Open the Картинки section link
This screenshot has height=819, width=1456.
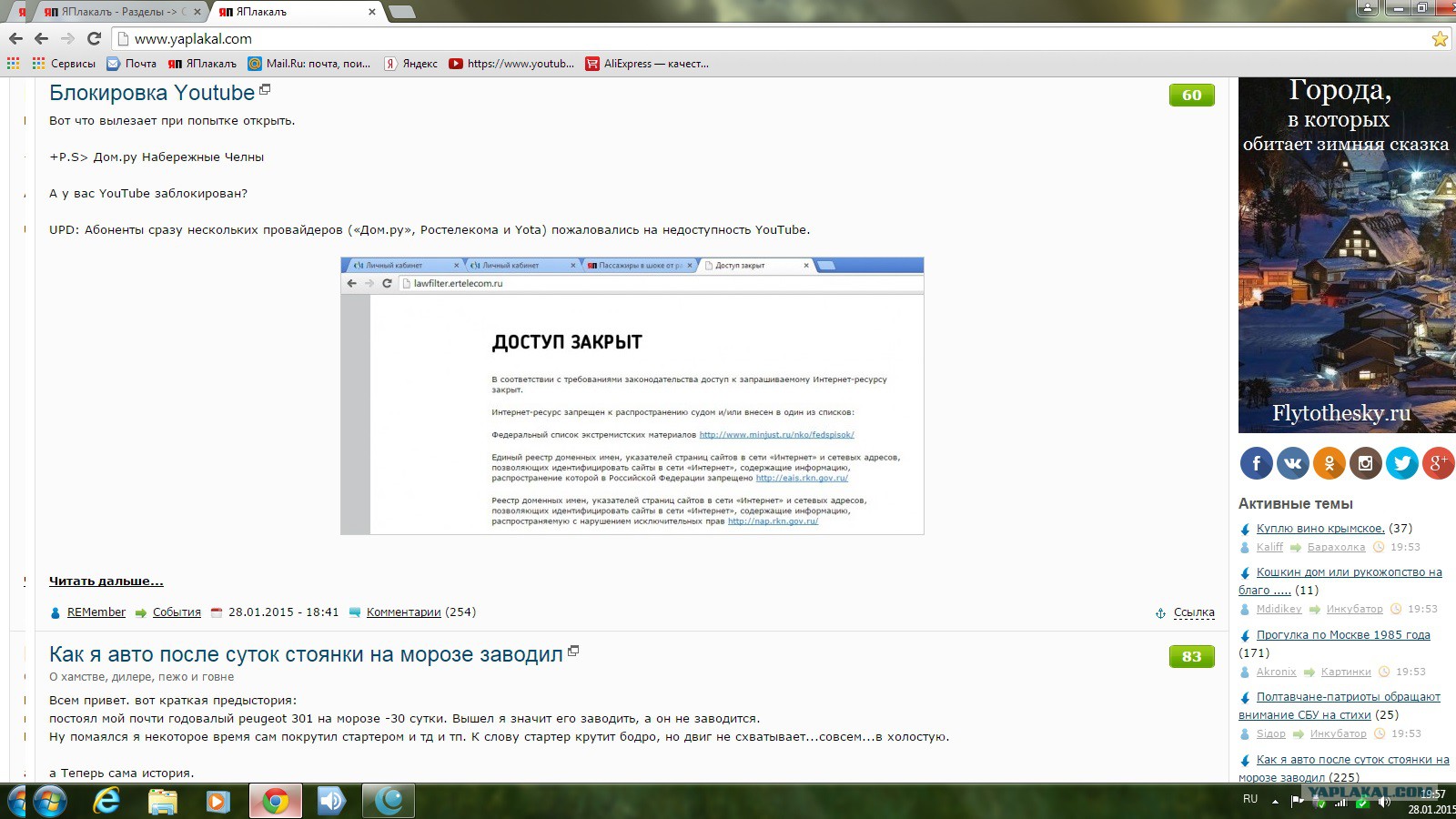click(1346, 672)
